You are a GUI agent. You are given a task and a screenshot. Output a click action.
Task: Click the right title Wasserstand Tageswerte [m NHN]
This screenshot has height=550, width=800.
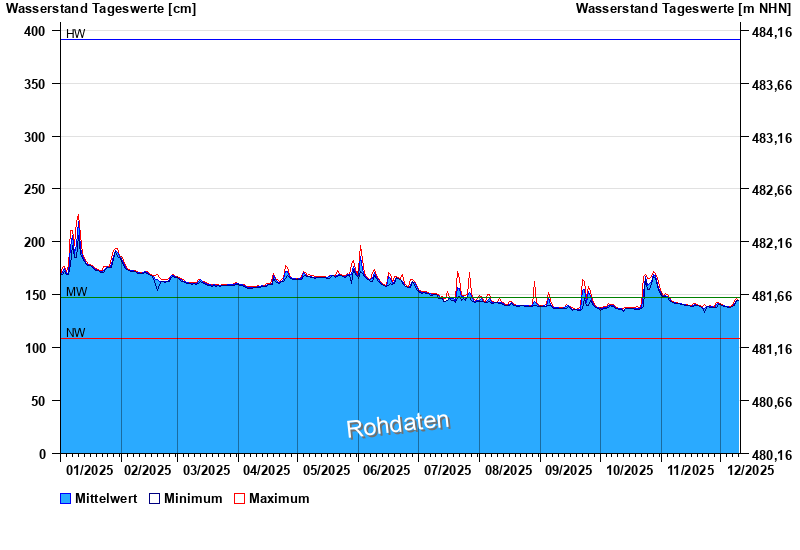pos(684,9)
